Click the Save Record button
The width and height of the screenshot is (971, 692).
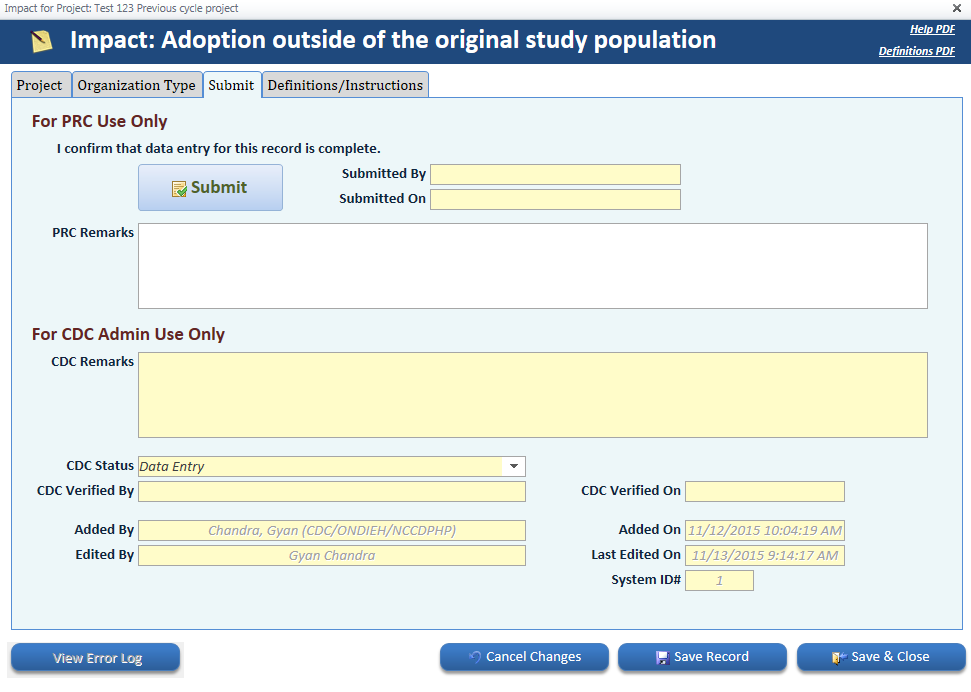(702, 657)
